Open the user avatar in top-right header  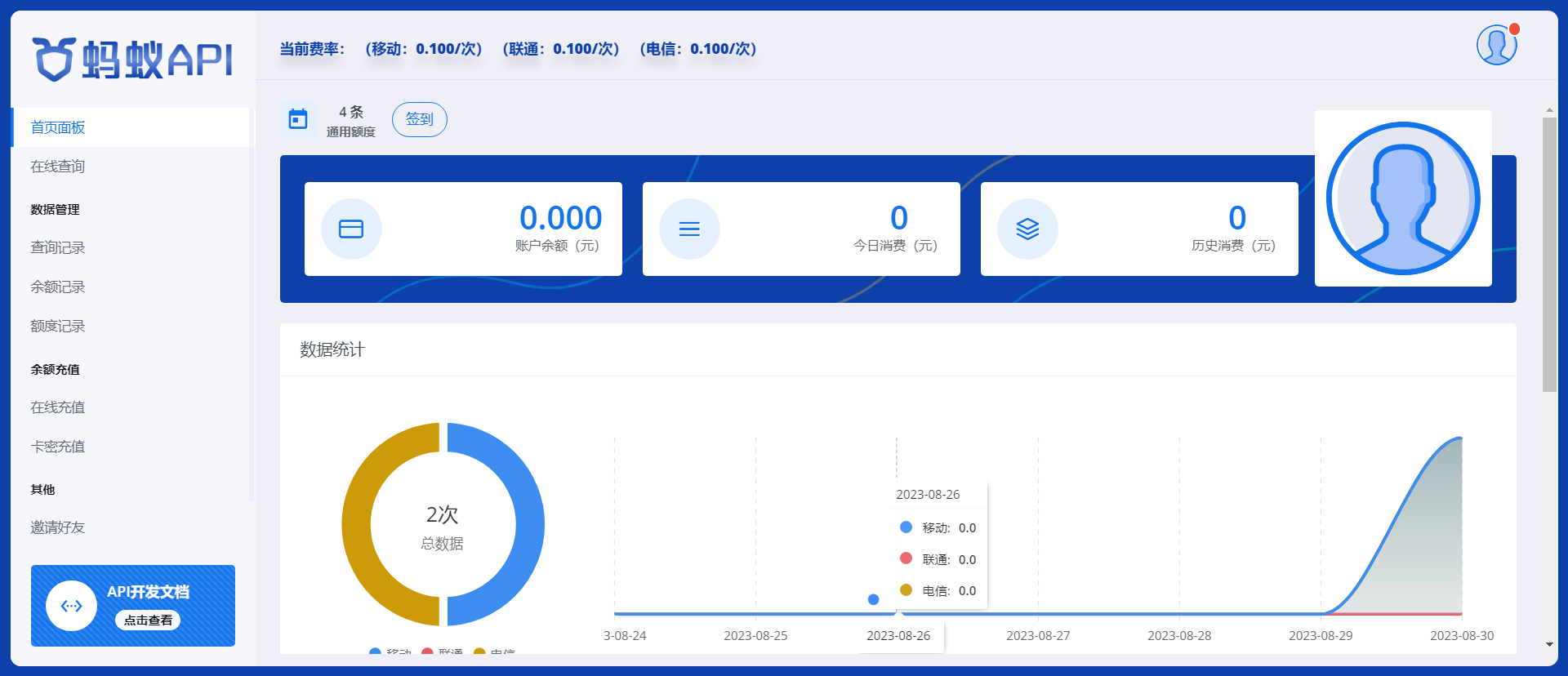[1496, 45]
